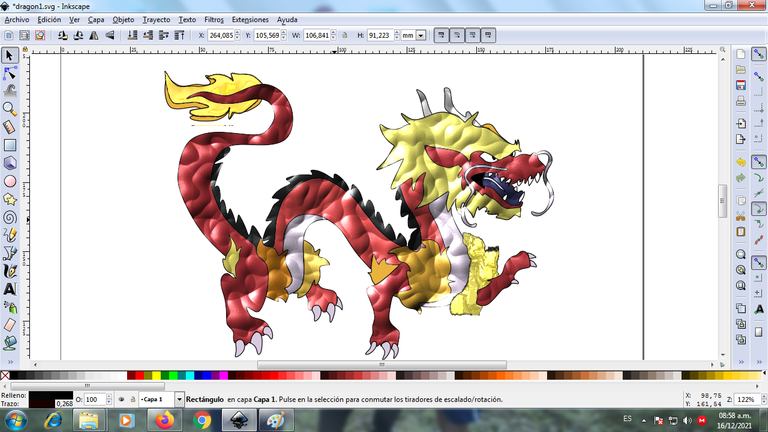The image size is (768, 432).
Task: Select the Ellipse circle tool
Action: [9, 181]
